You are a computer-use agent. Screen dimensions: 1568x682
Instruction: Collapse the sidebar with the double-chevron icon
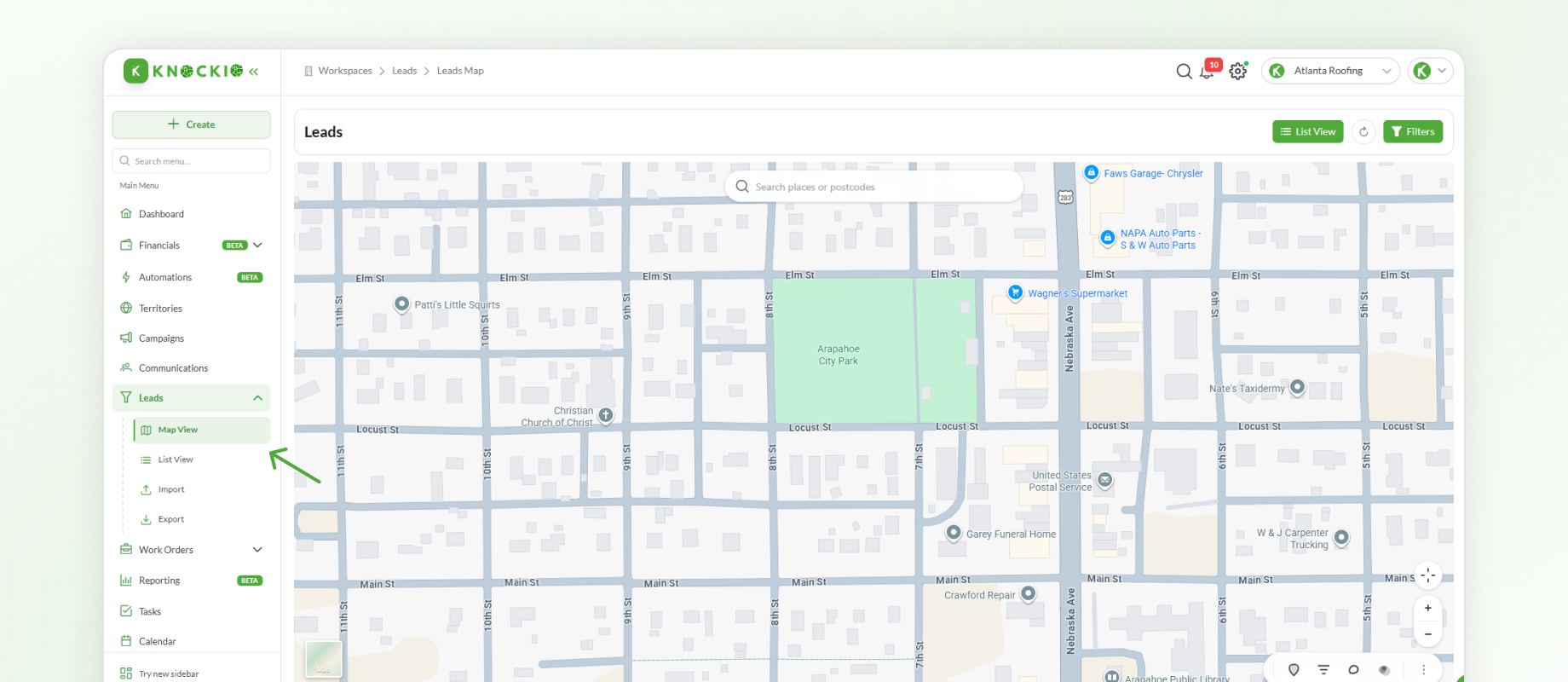pyautogui.click(x=254, y=72)
